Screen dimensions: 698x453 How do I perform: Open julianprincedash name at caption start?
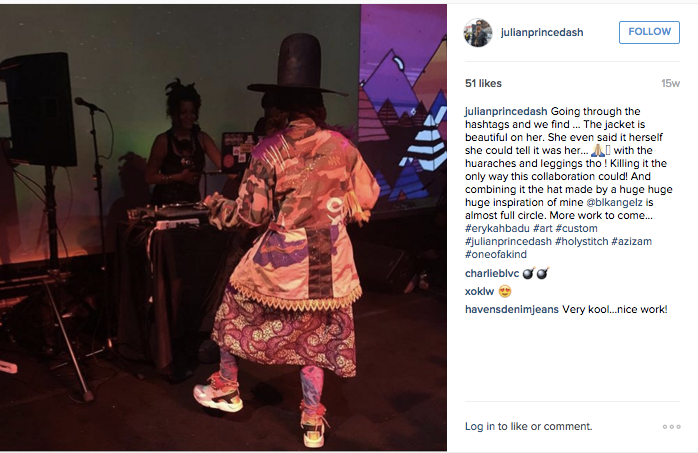point(506,111)
